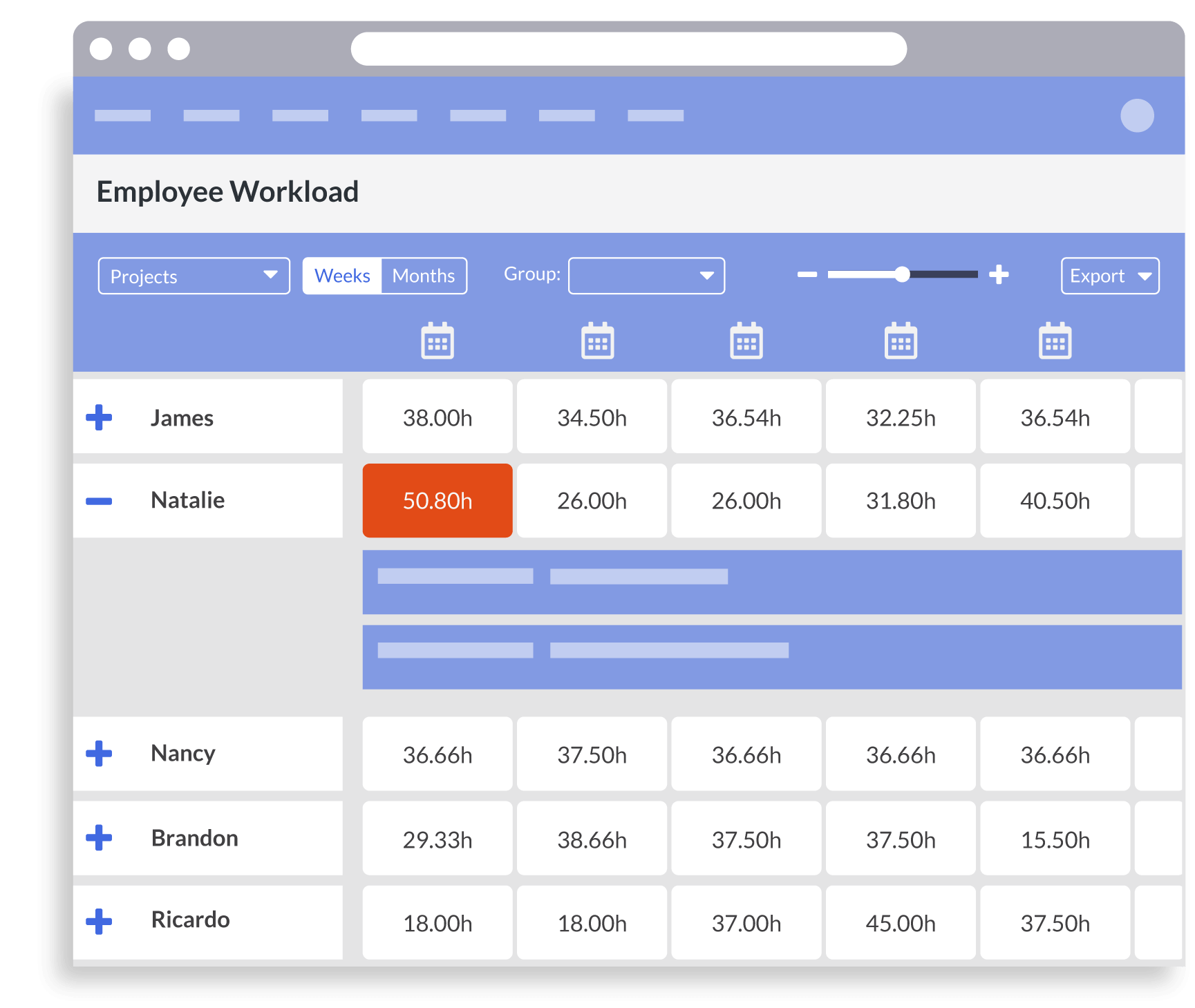Click the Nancy employee name
The image size is (1195, 1008).
[183, 753]
